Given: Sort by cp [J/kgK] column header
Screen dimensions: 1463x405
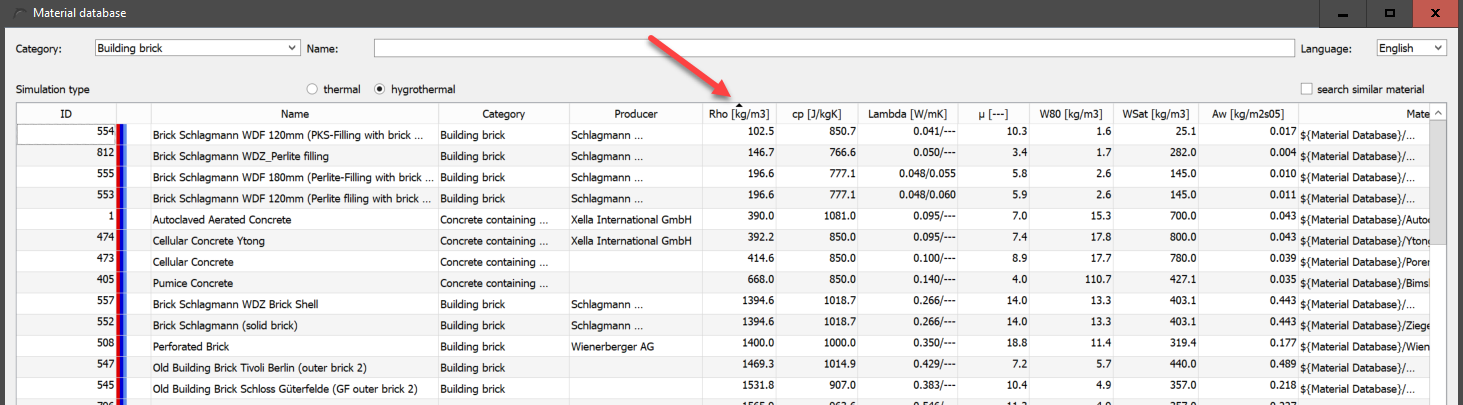Looking at the screenshot, I should coord(817,114).
